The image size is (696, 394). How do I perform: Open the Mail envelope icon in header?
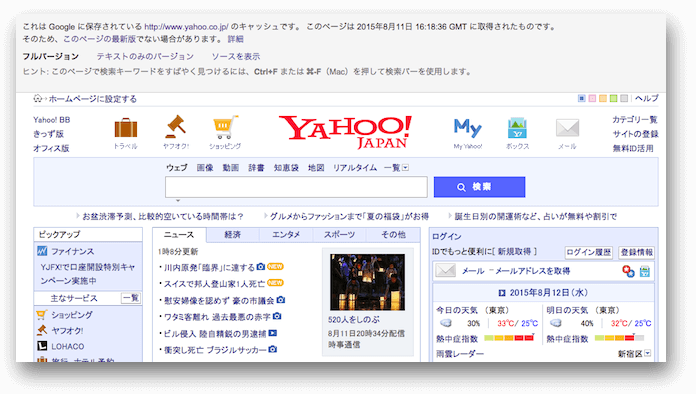pos(567,128)
